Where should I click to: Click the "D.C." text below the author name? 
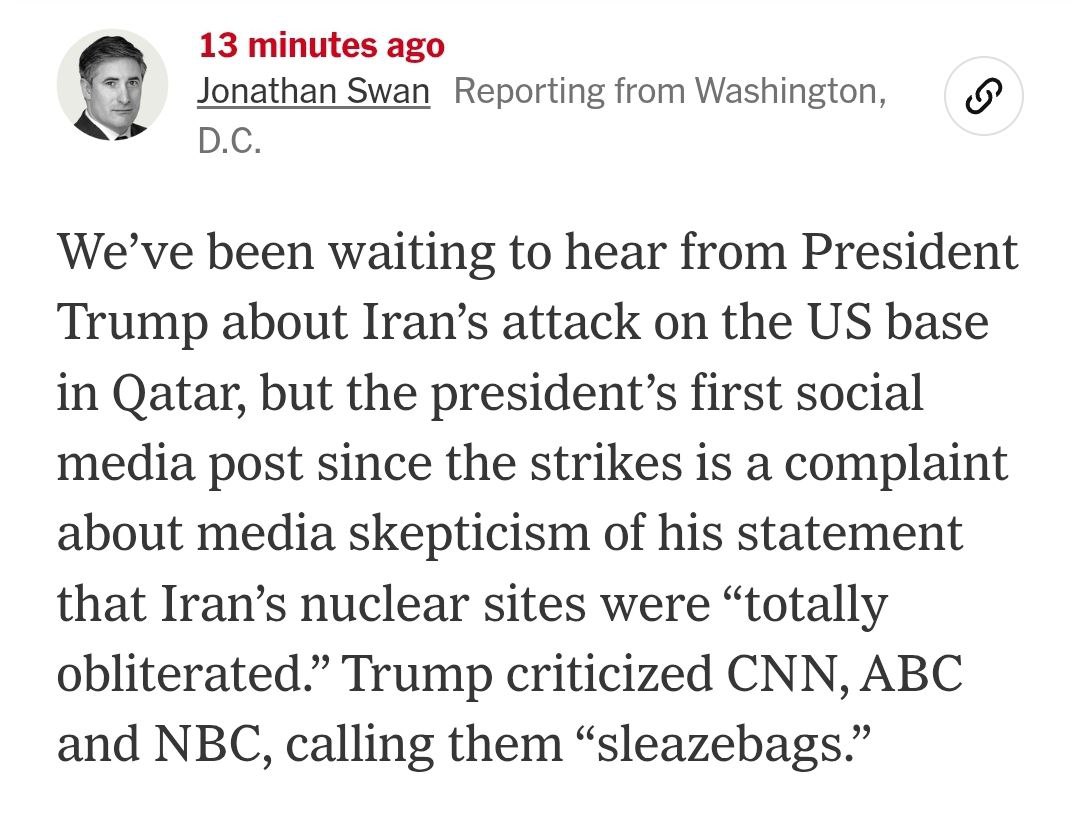point(229,142)
